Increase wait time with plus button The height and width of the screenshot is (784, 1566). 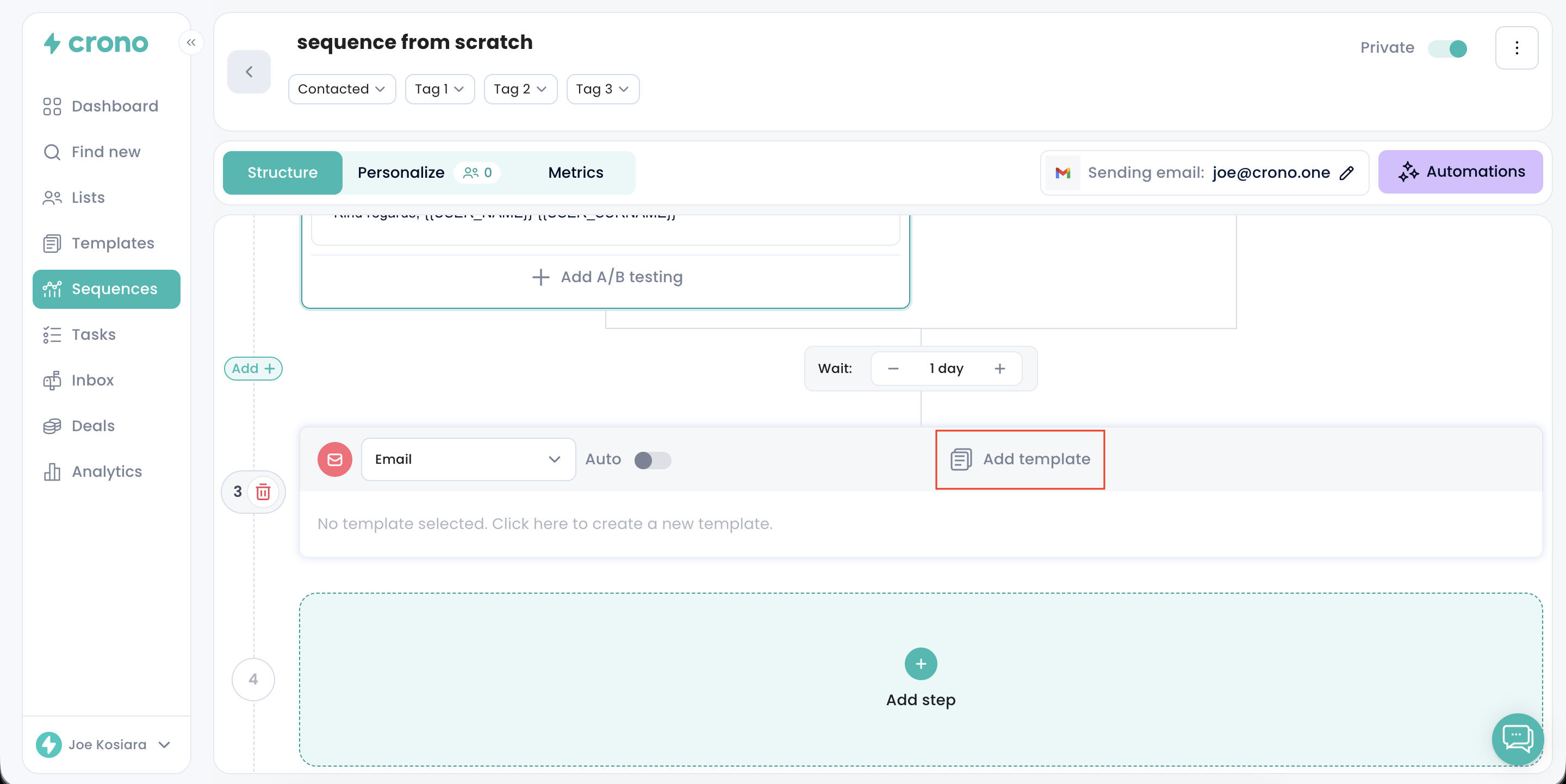[x=999, y=368]
